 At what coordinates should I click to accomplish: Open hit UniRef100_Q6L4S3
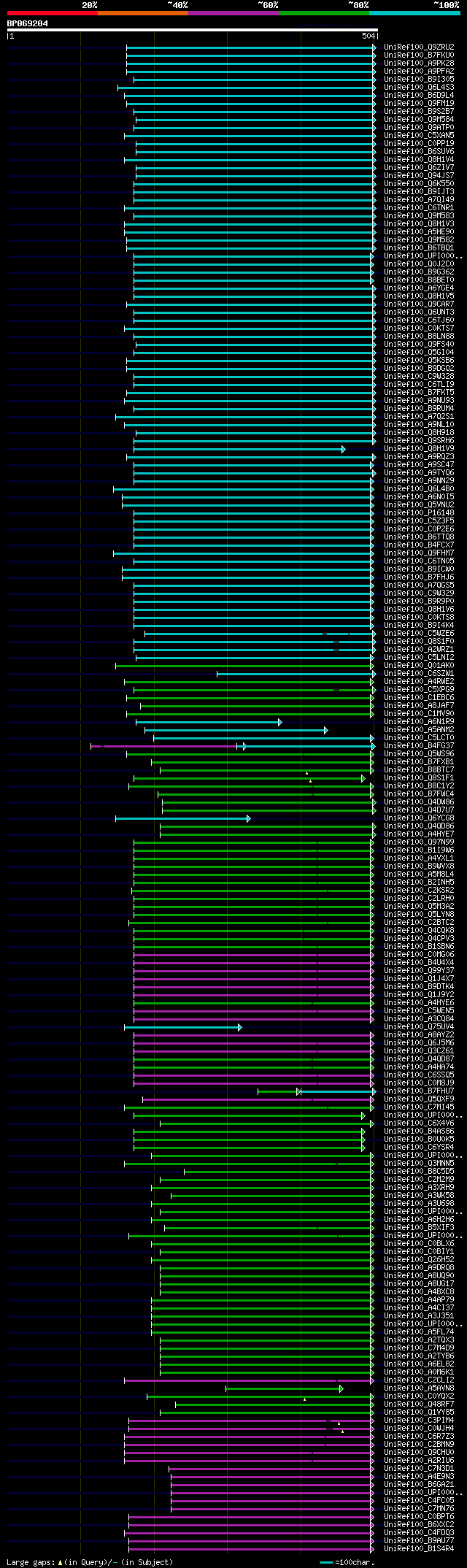[x=419, y=87]
